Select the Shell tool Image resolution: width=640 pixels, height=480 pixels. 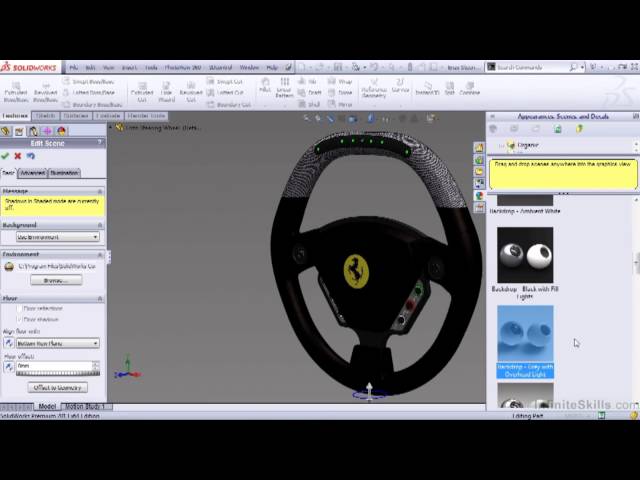(309, 104)
